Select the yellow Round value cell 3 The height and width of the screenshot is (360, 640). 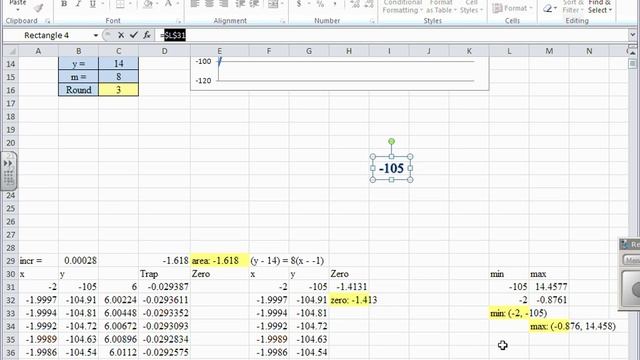tap(118, 90)
